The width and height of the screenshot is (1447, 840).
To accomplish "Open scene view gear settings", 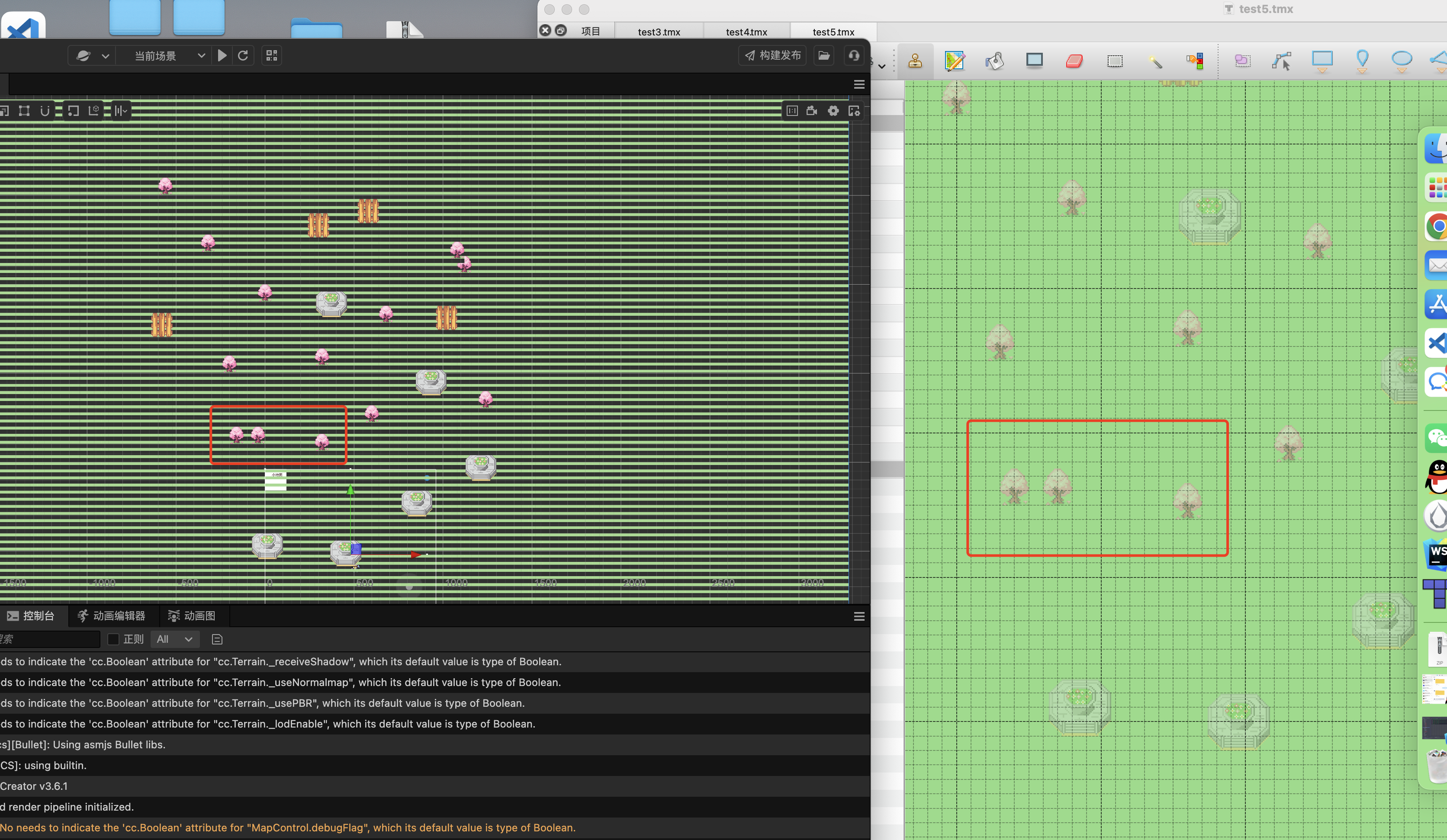I will (833, 111).
